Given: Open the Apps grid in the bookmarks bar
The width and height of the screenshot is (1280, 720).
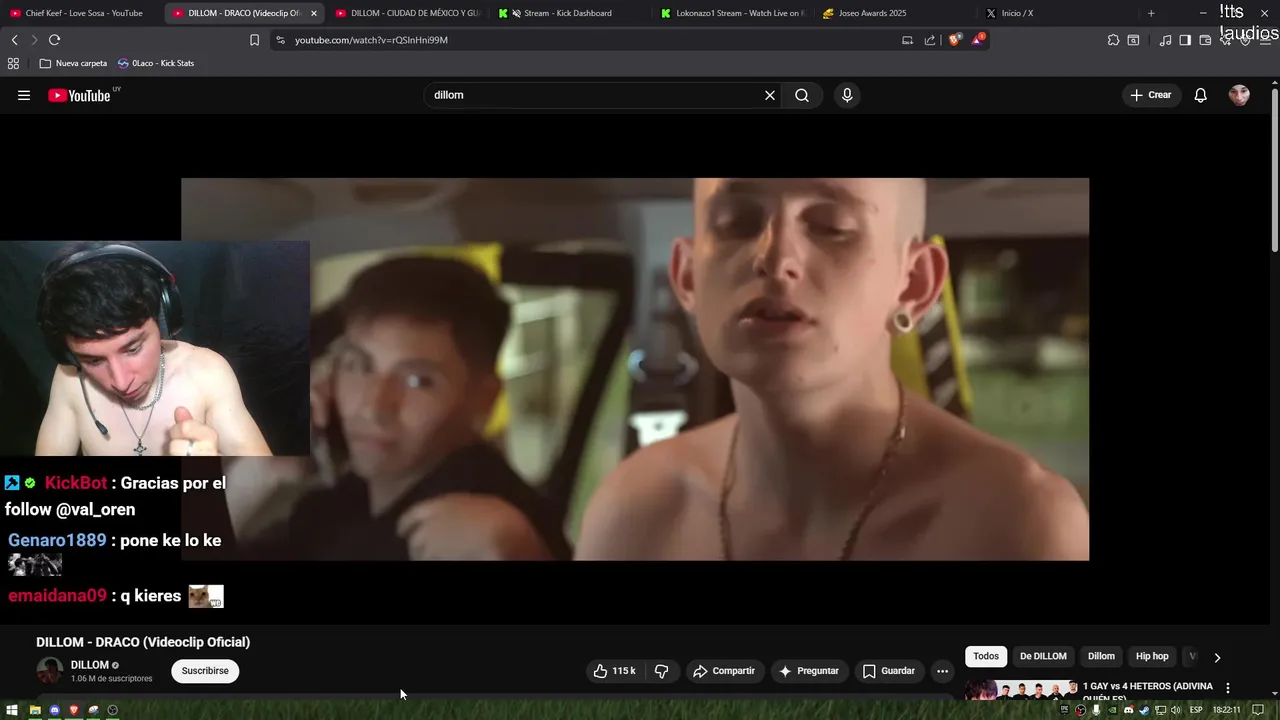Looking at the screenshot, I should point(13,63).
